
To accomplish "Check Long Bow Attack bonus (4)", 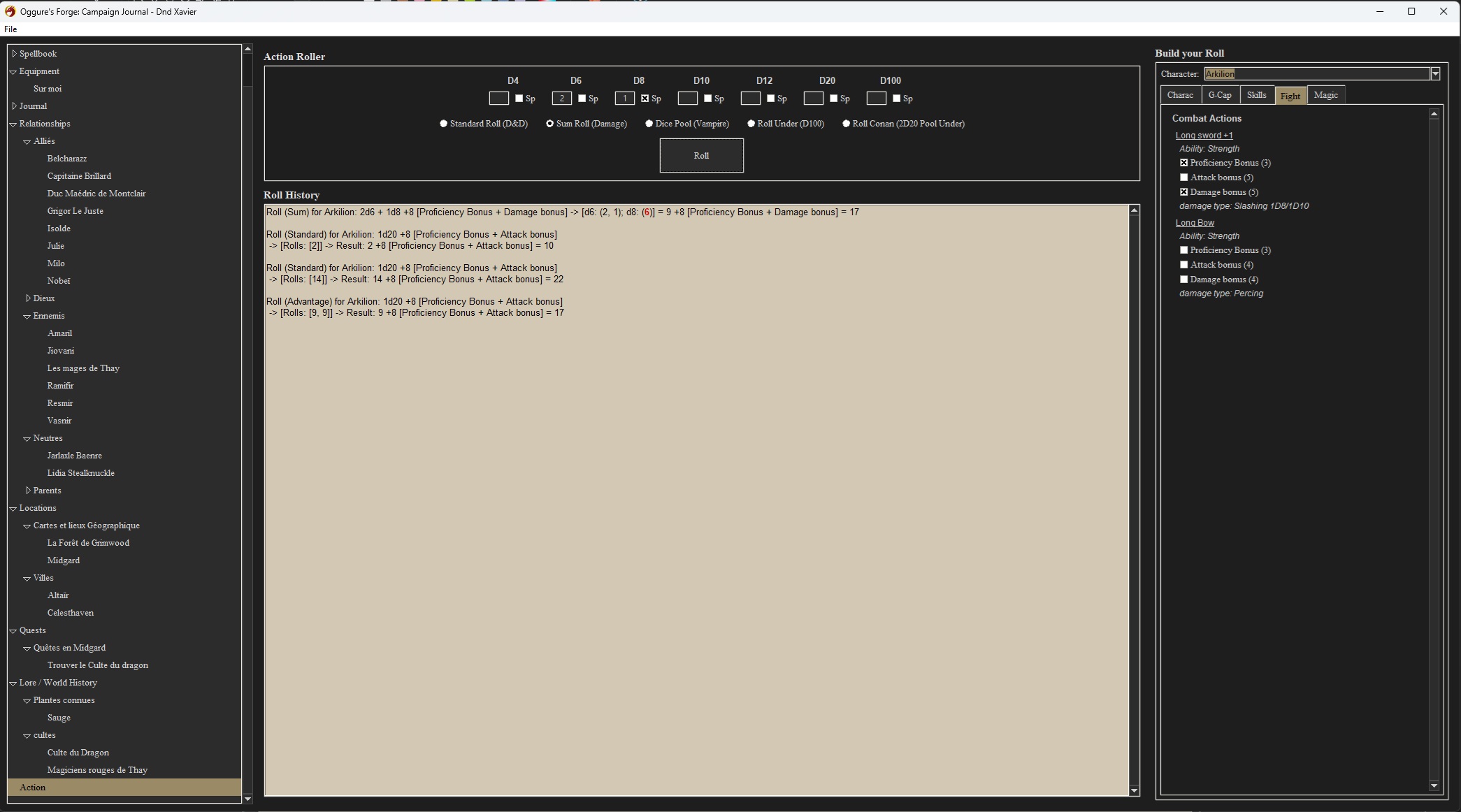I will click(1183, 265).
